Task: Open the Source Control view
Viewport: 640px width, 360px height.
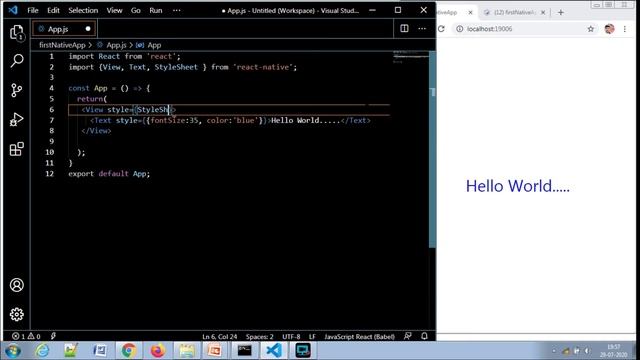Action: 17,90
